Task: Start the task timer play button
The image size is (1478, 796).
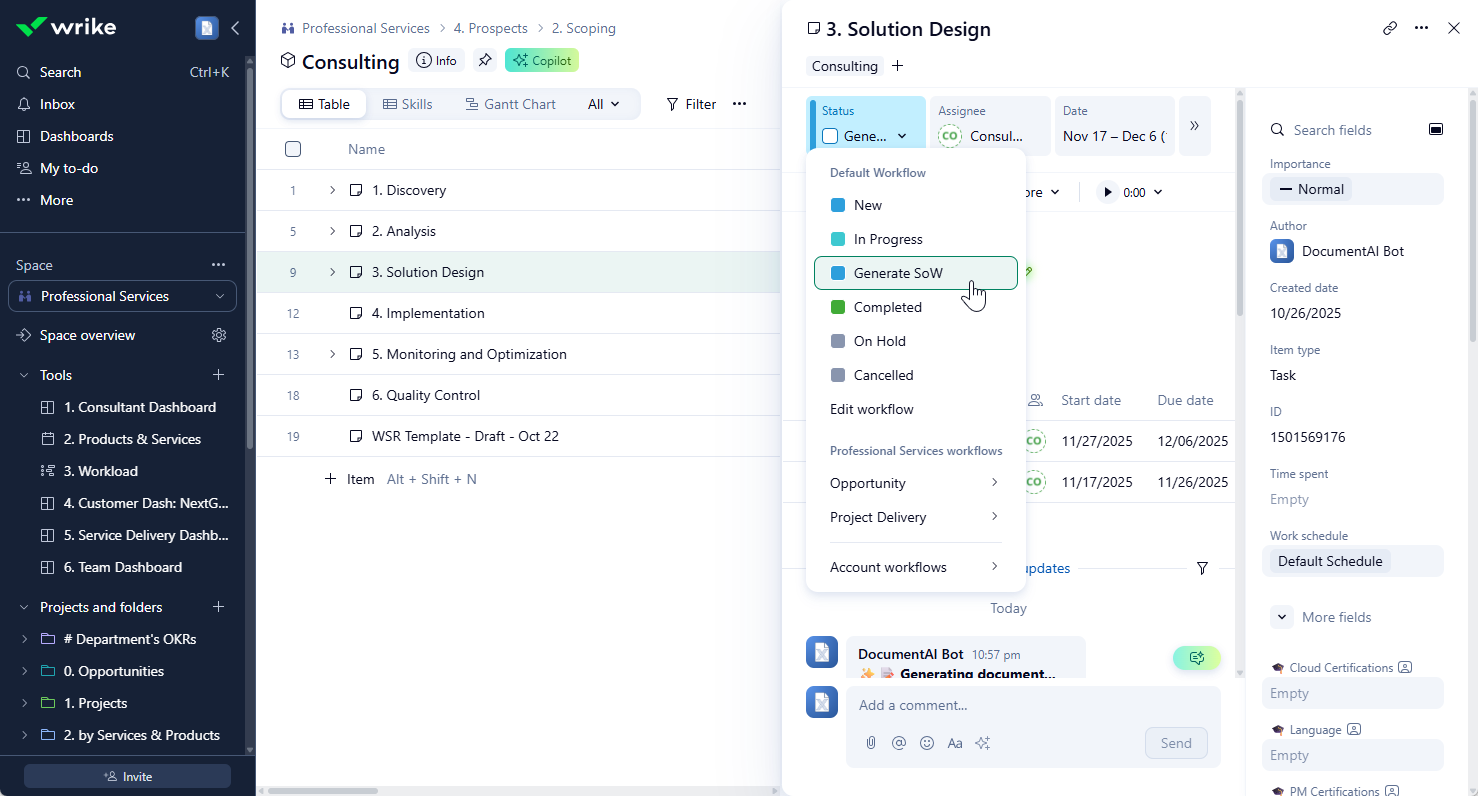Action: (x=1107, y=192)
